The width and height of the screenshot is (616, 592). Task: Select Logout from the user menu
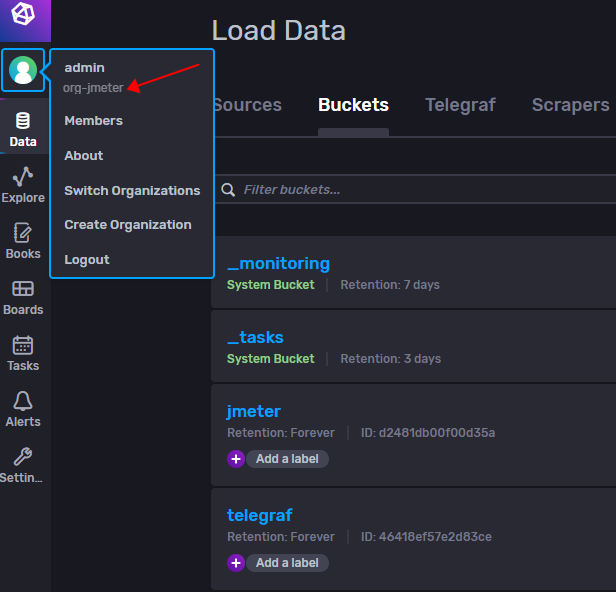(x=87, y=260)
